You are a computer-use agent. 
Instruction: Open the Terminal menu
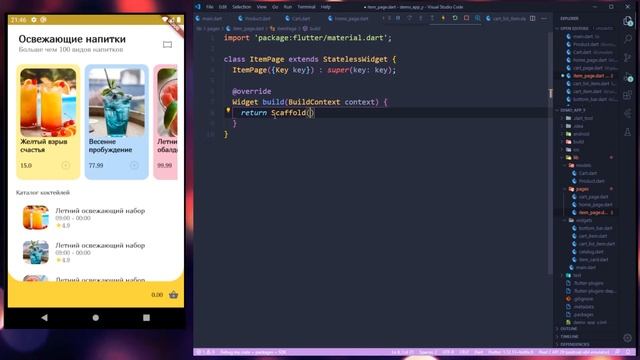coord(306,7)
